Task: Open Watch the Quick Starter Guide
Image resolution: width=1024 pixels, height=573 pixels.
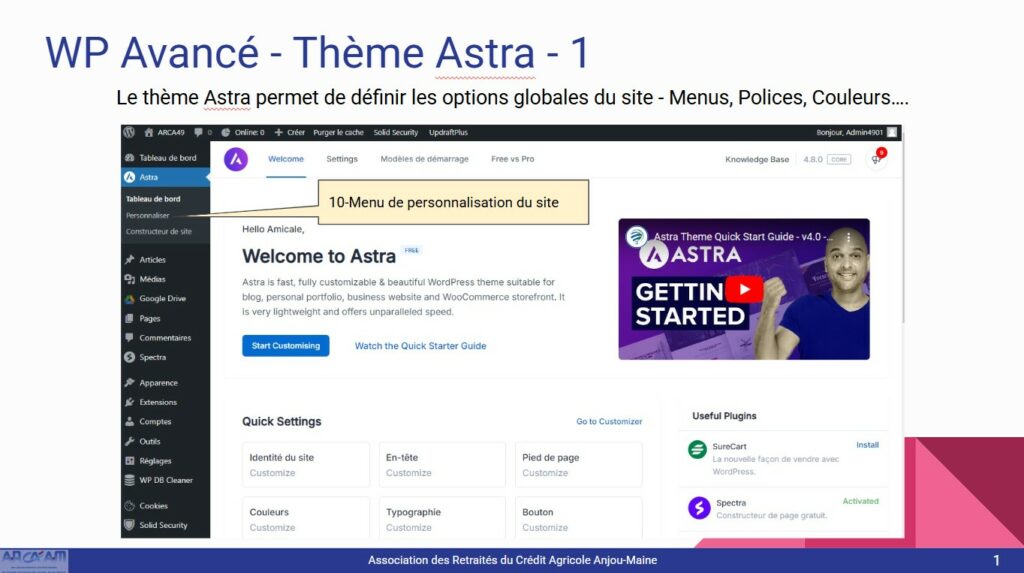Action: [x=421, y=346]
